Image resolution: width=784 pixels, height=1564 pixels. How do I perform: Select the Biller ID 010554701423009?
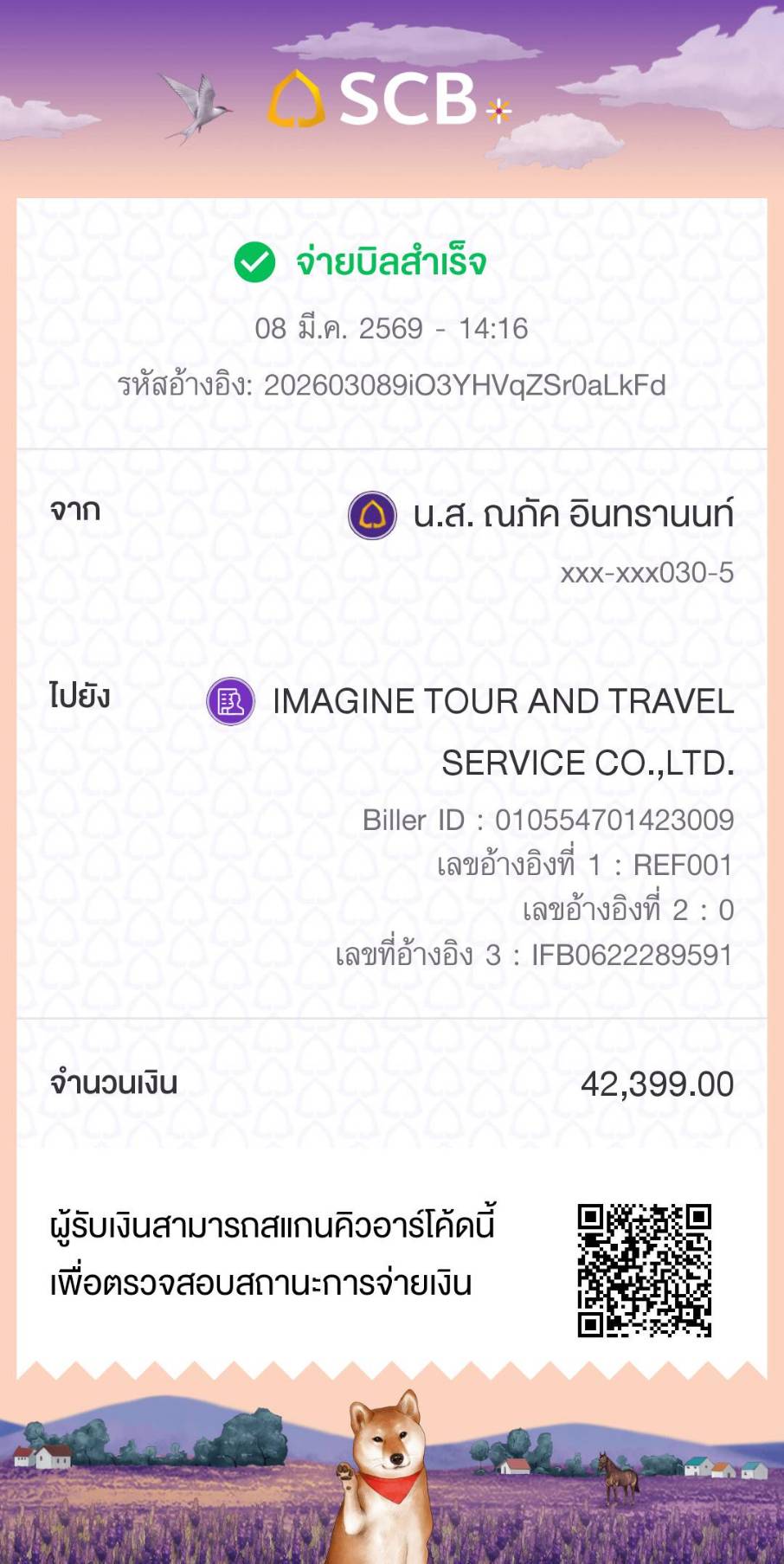(614, 820)
